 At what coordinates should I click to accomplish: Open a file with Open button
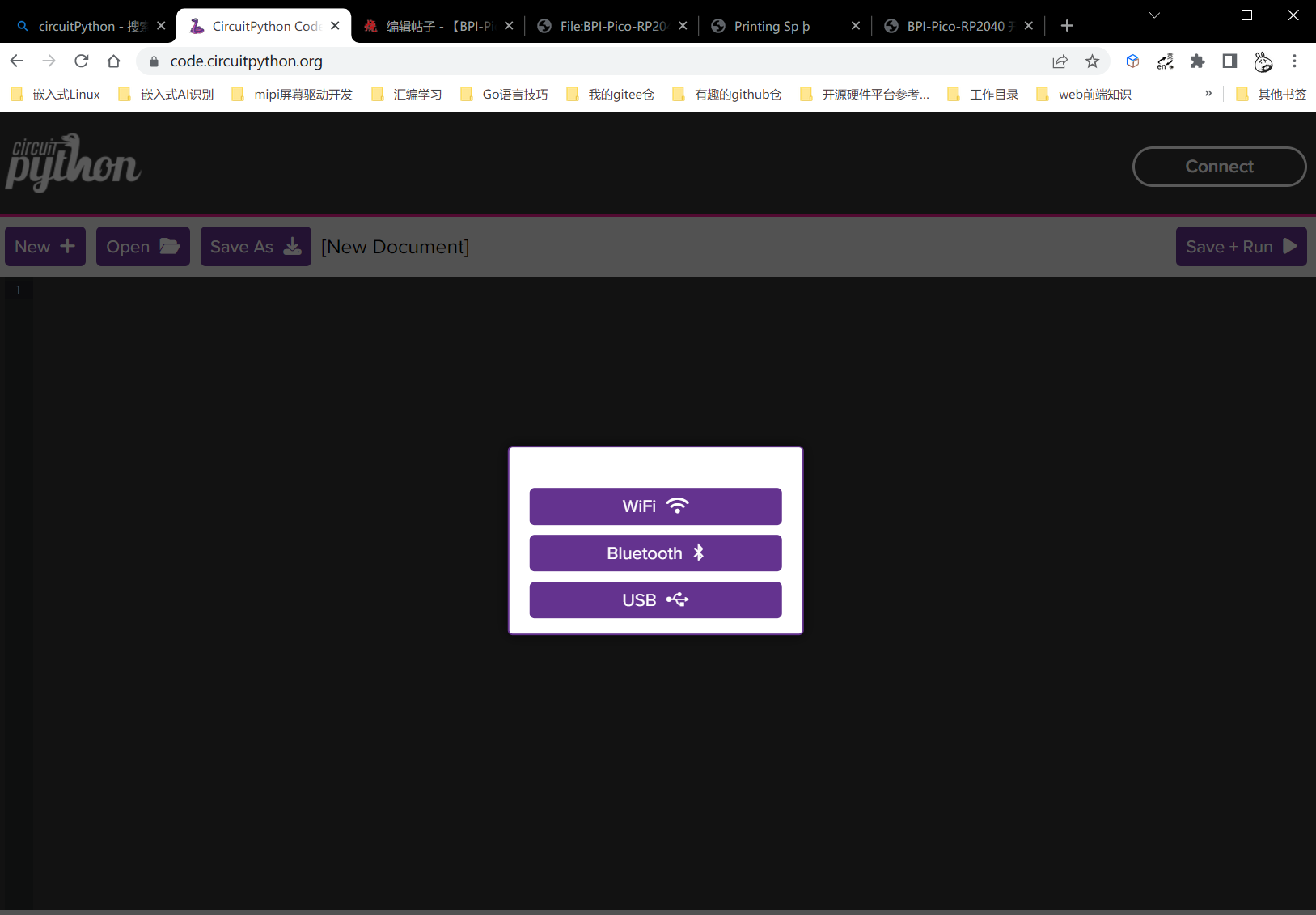tap(143, 247)
